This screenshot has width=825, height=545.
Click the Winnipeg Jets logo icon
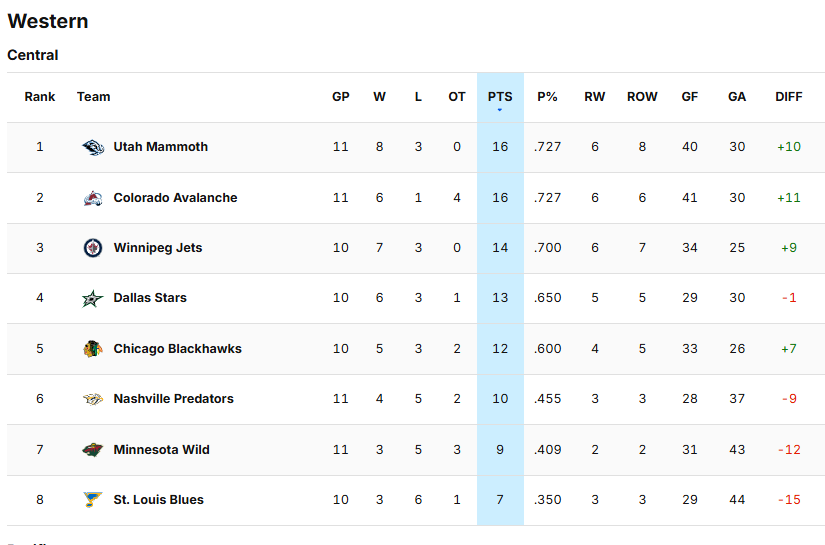(x=93, y=248)
